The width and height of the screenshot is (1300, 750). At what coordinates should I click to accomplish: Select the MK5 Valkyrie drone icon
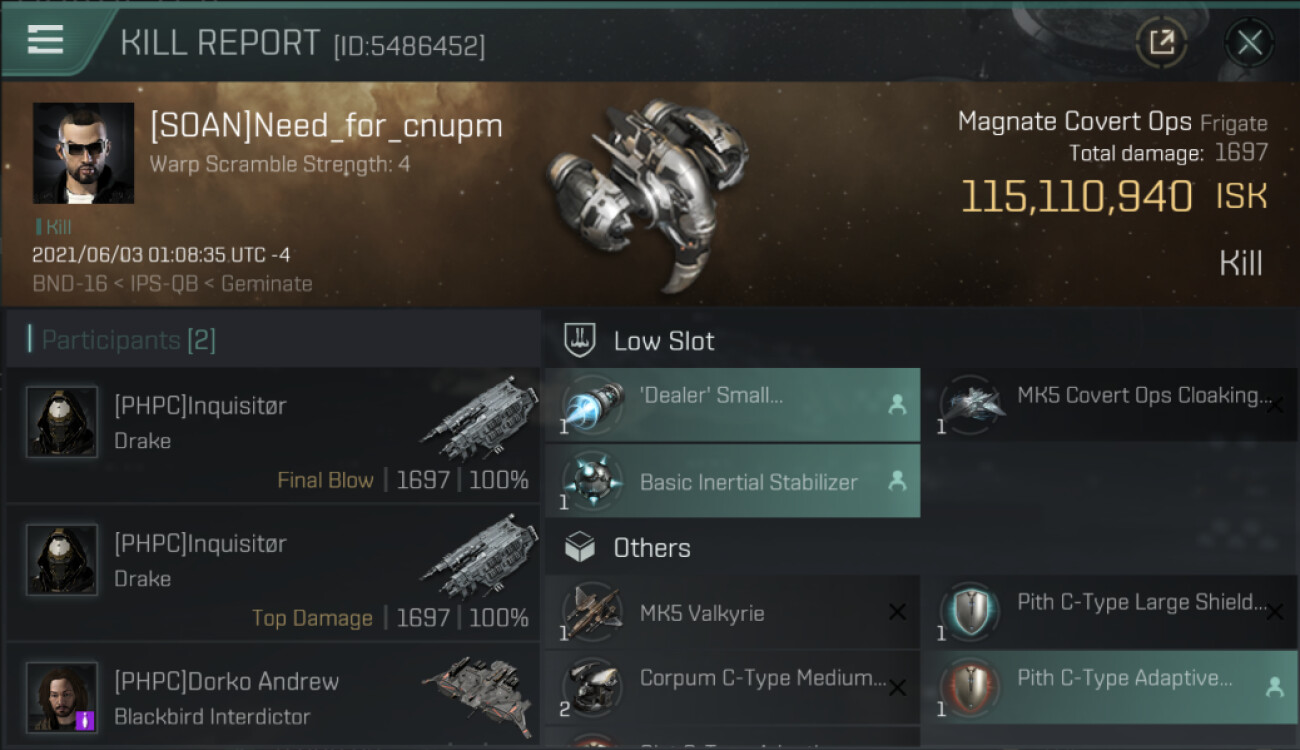pos(593,612)
